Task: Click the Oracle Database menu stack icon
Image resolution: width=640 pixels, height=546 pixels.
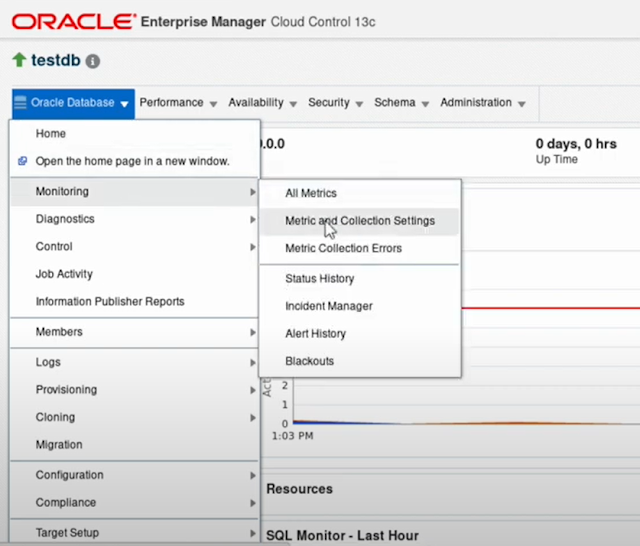Action: pos(20,102)
